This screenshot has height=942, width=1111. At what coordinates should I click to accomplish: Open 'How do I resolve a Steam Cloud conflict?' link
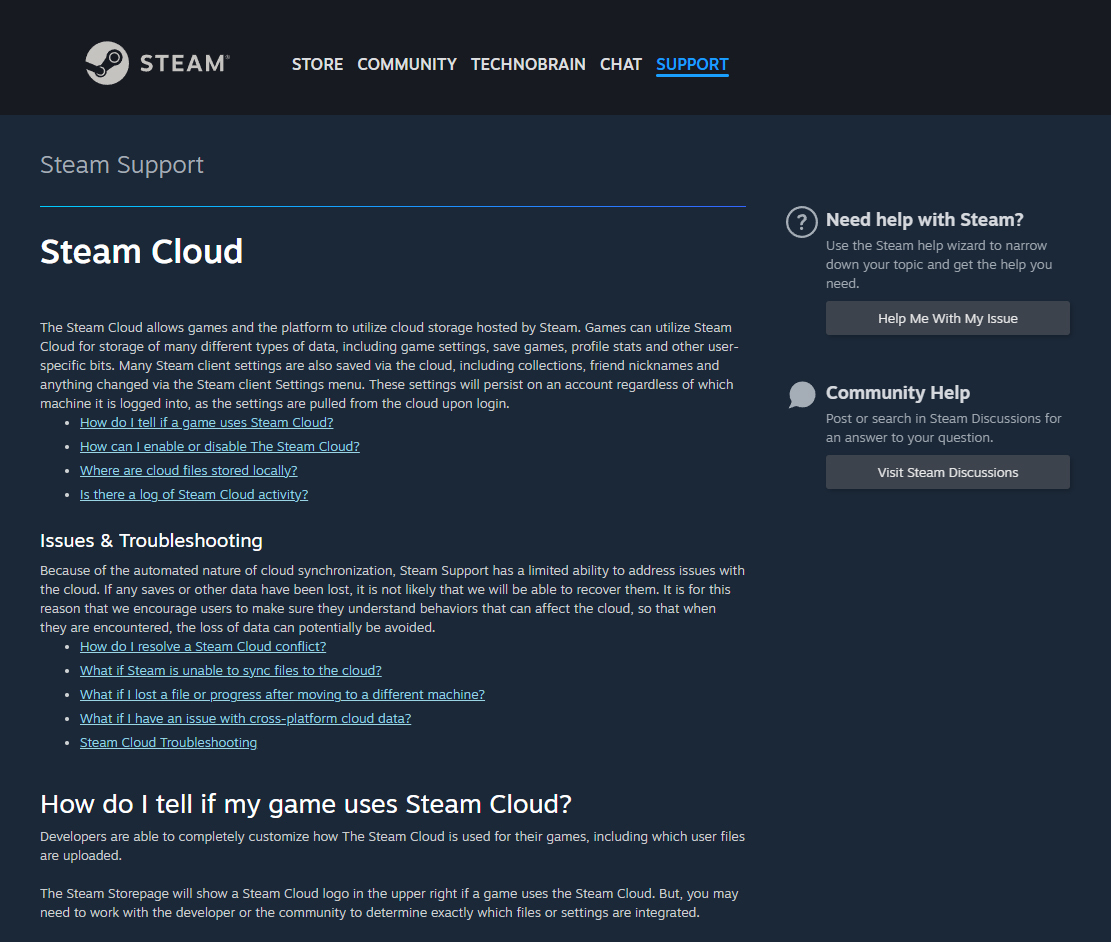[203, 647]
